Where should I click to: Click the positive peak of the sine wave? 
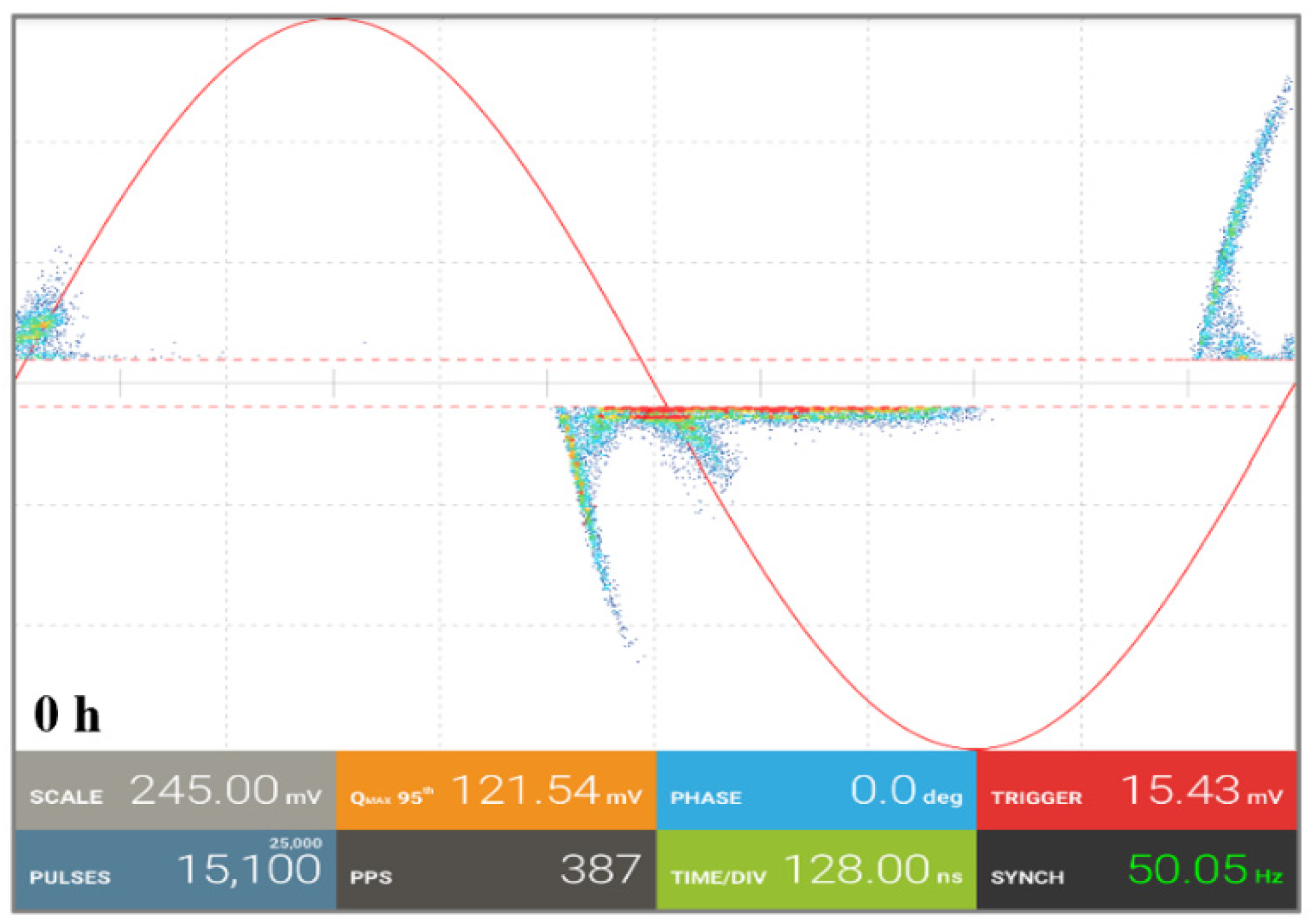coord(335,19)
